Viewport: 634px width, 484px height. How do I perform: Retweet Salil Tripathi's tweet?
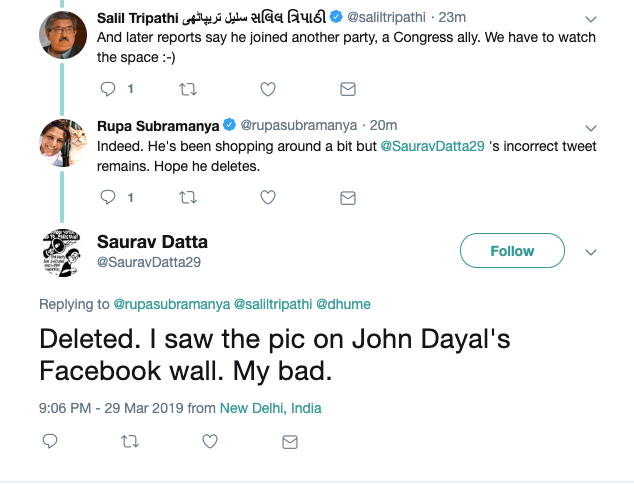187,89
